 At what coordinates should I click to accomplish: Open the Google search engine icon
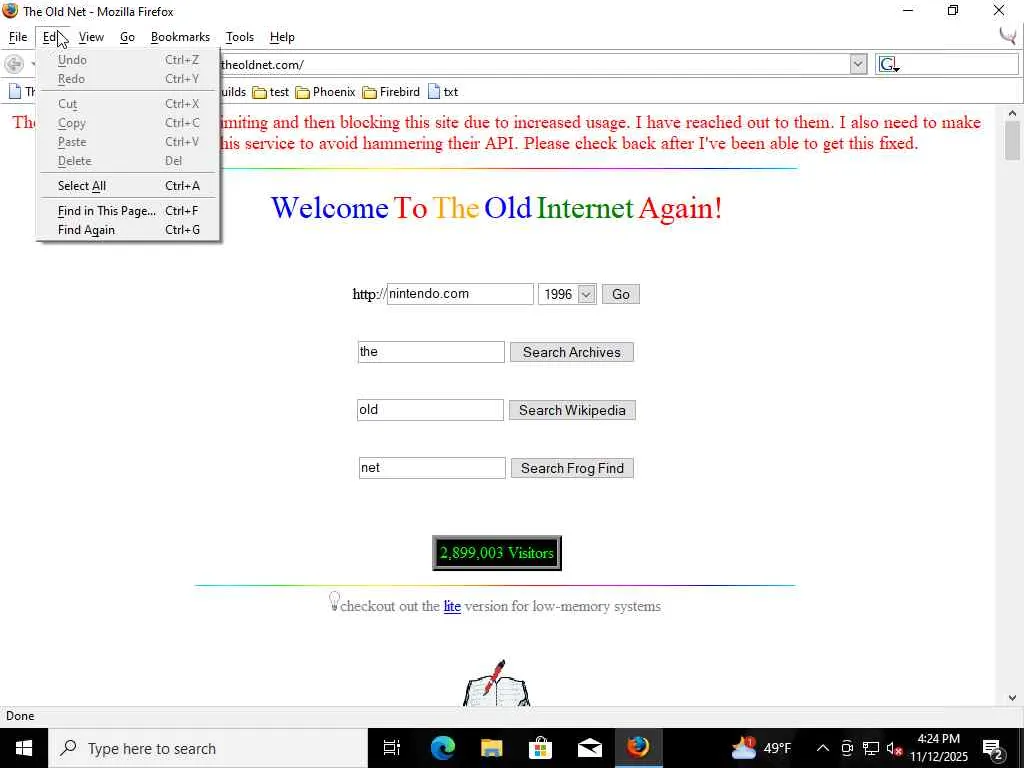point(888,64)
